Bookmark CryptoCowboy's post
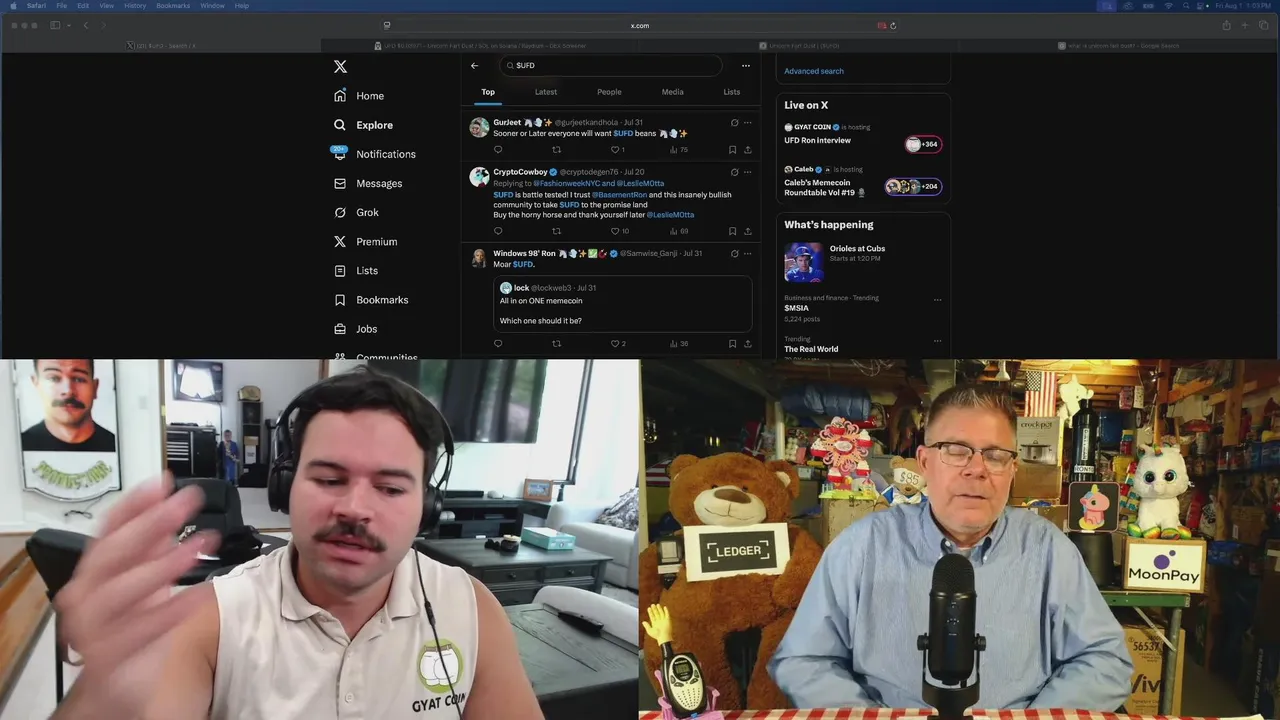The image size is (1280, 720). click(x=732, y=231)
